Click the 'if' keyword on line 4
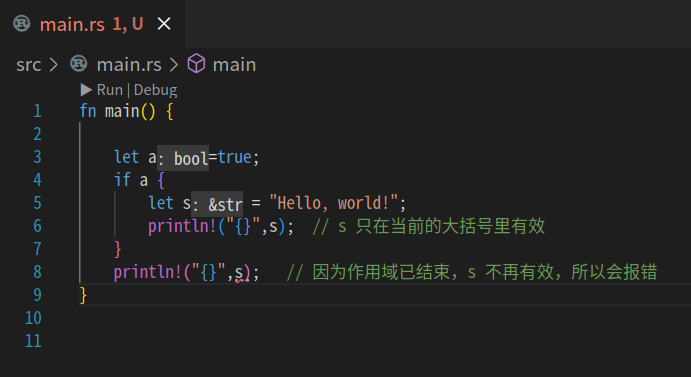 [x=122, y=179]
